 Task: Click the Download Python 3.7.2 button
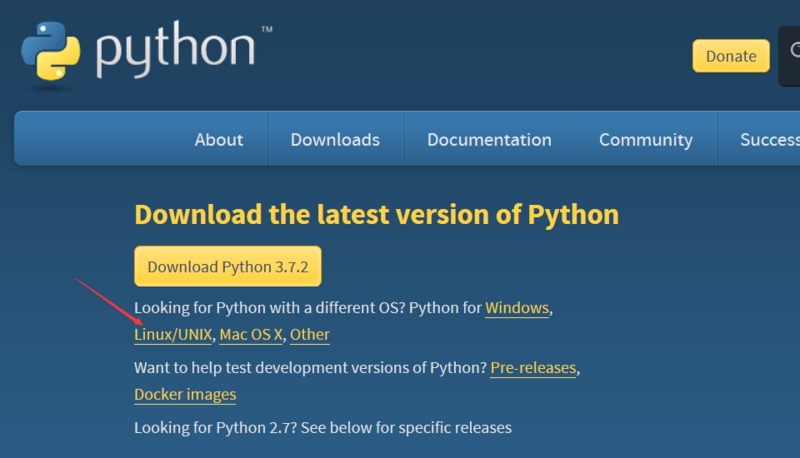228,267
